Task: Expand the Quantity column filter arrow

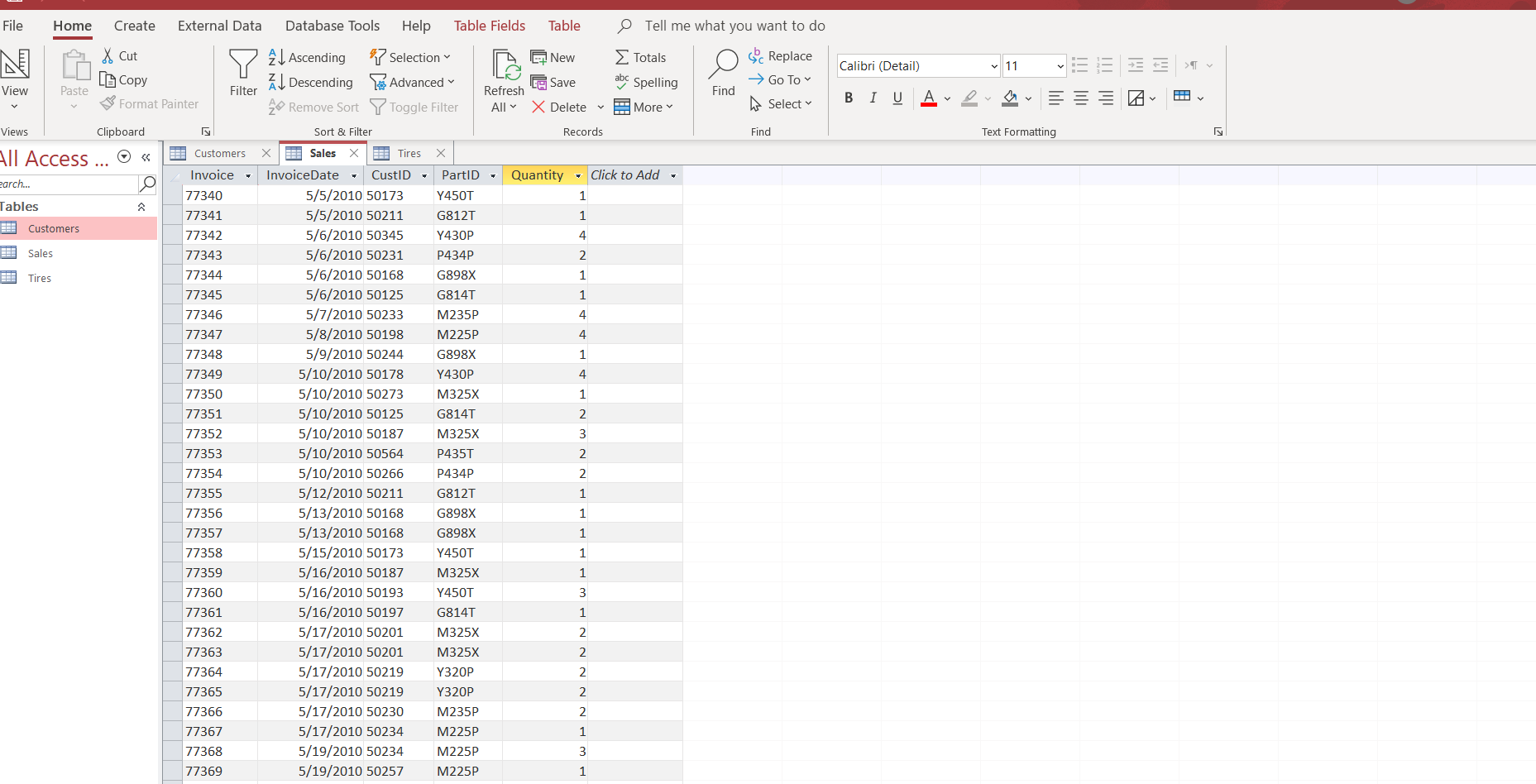Action: 577,175
